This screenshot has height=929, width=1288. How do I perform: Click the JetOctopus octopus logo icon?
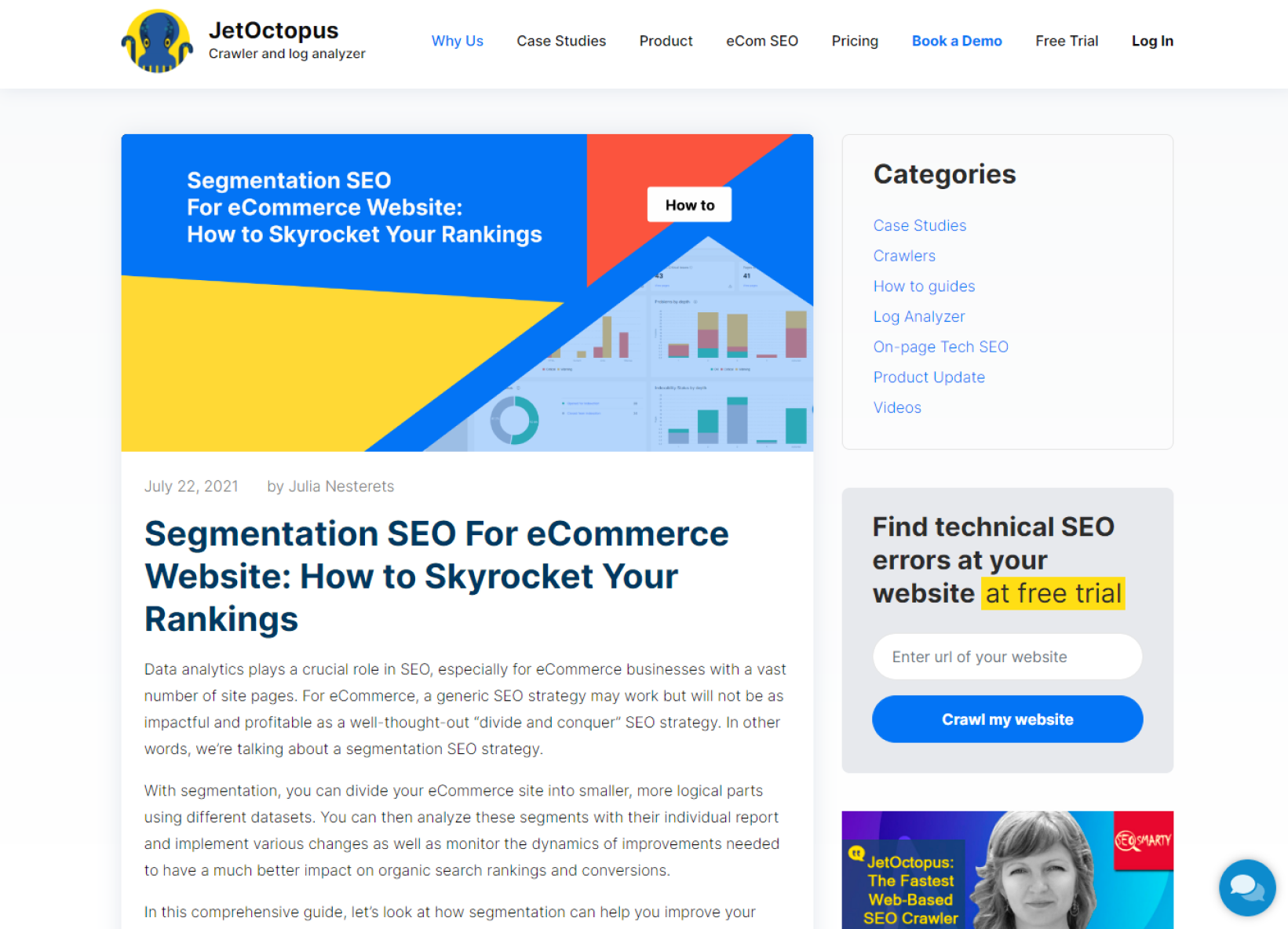coord(157,42)
